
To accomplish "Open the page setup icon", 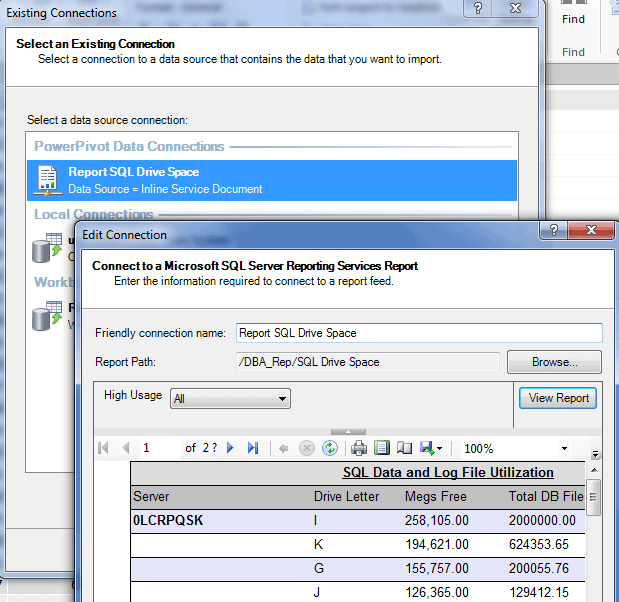I will click(x=404, y=449).
